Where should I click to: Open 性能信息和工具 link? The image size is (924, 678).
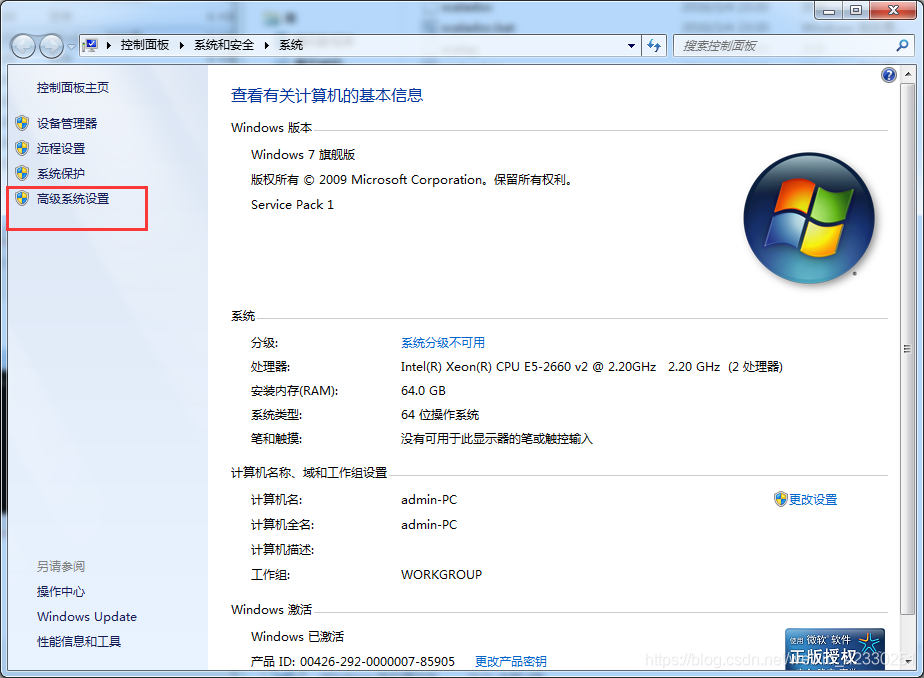tap(79, 641)
